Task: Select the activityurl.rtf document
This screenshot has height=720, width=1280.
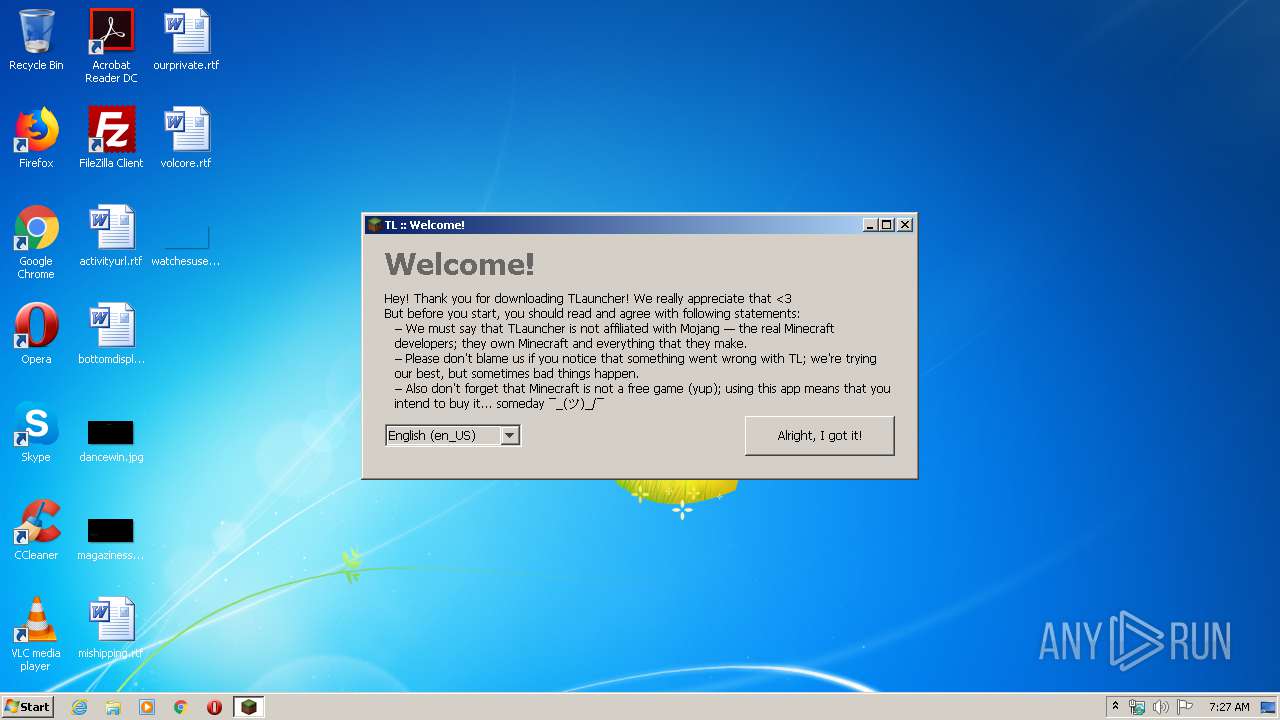Action: coord(111,236)
